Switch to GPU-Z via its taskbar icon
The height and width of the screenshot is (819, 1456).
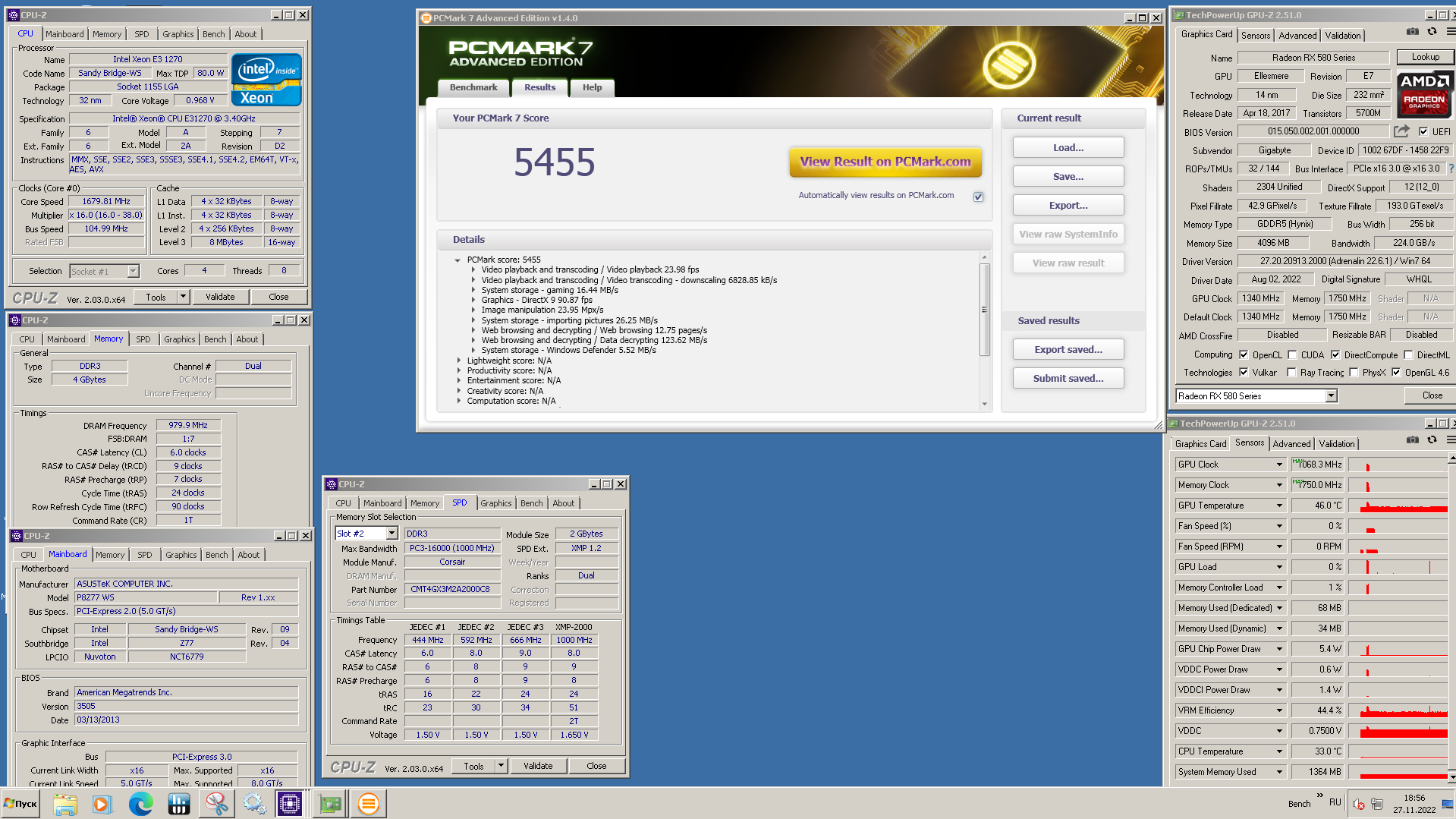pos(330,804)
